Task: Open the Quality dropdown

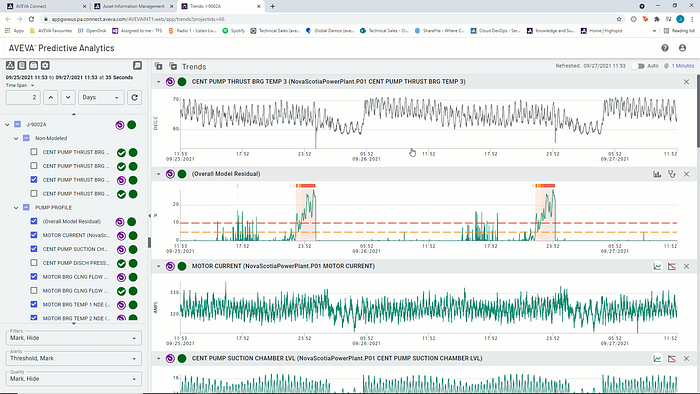Action: point(74,378)
